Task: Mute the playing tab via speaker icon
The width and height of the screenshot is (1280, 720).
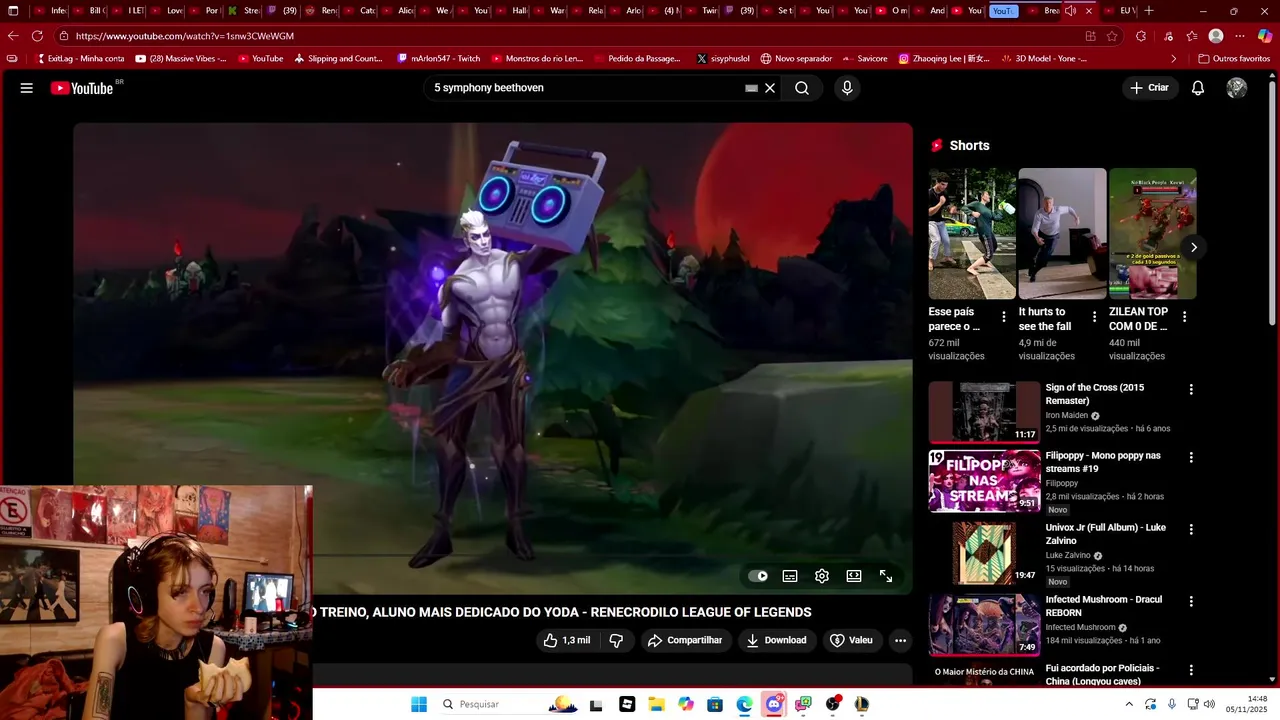Action: (x=1070, y=11)
